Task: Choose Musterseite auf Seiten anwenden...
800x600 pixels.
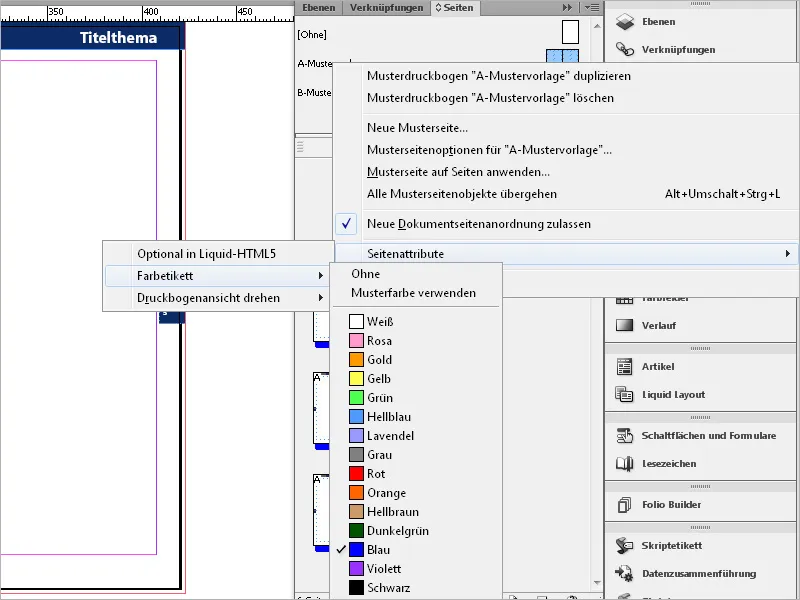Action: click(458, 172)
